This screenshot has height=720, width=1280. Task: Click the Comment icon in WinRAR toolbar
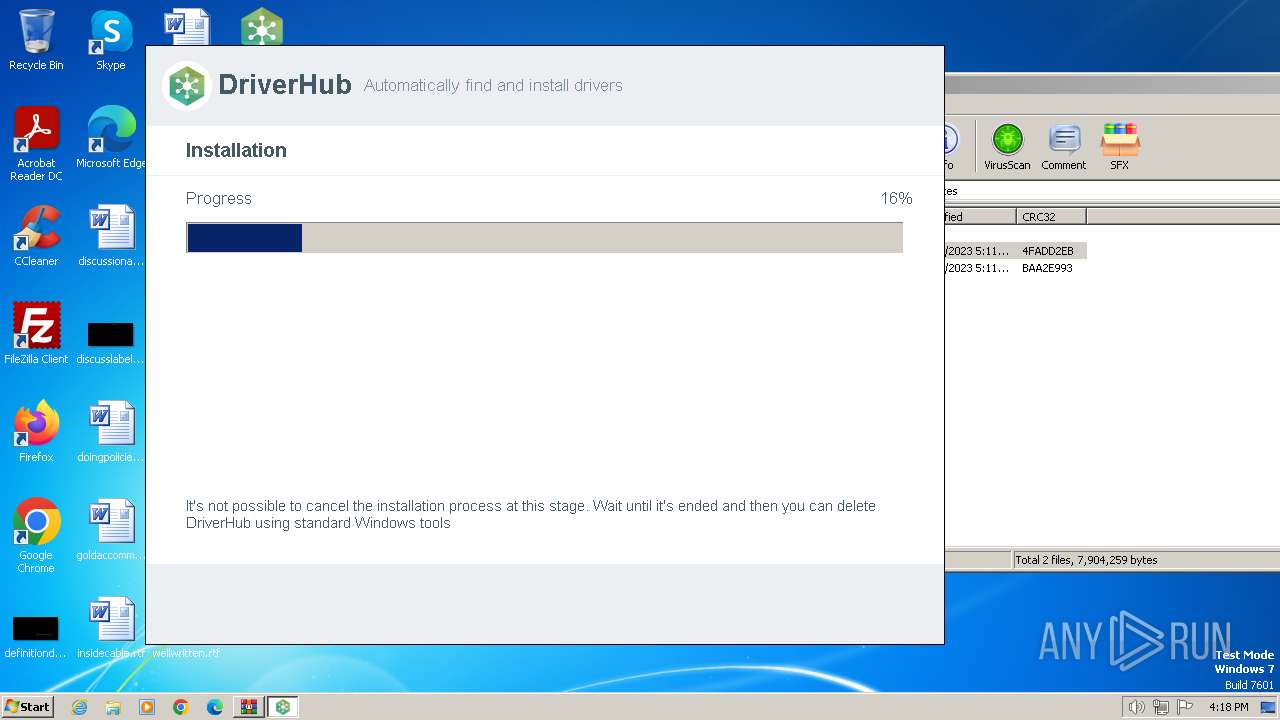point(1063,147)
